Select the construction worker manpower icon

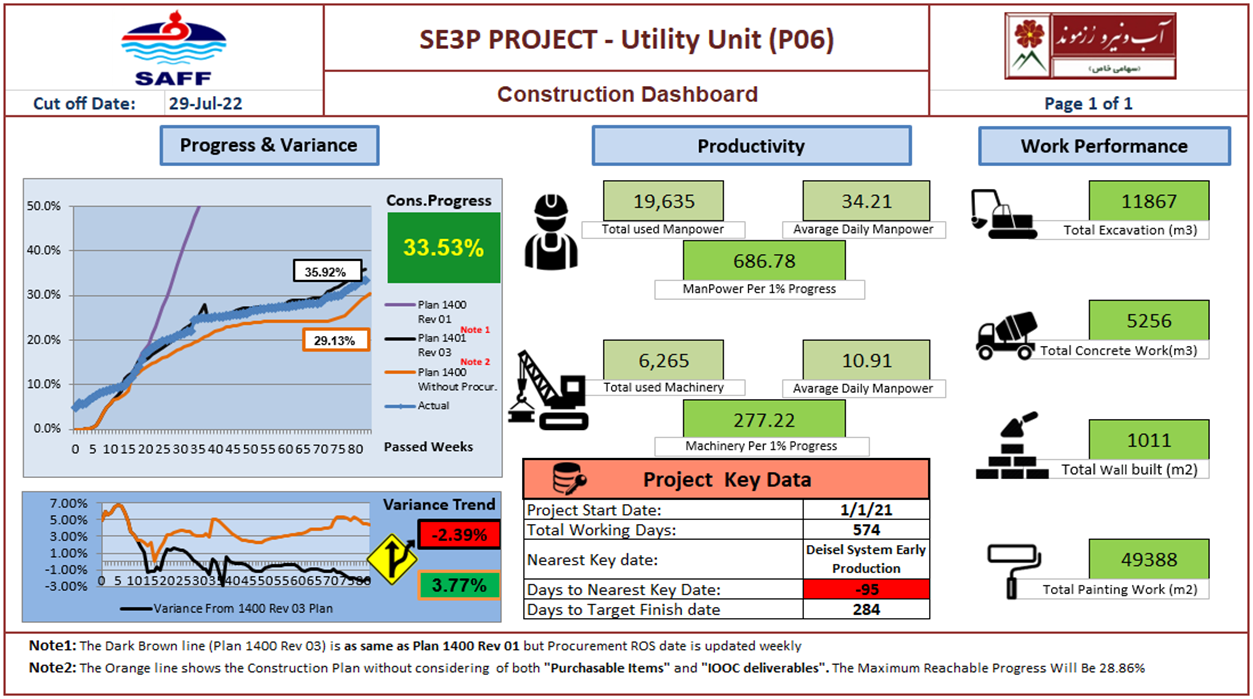552,231
